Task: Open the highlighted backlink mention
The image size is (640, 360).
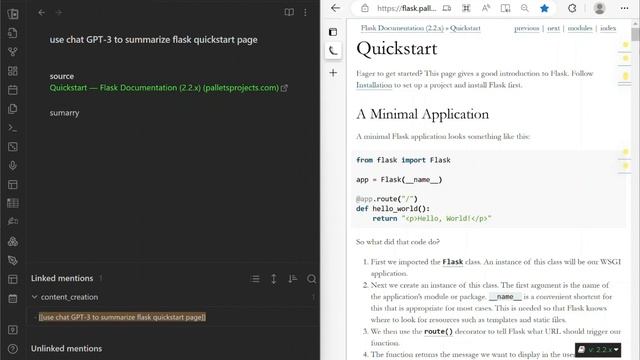Action: [122, 317]
